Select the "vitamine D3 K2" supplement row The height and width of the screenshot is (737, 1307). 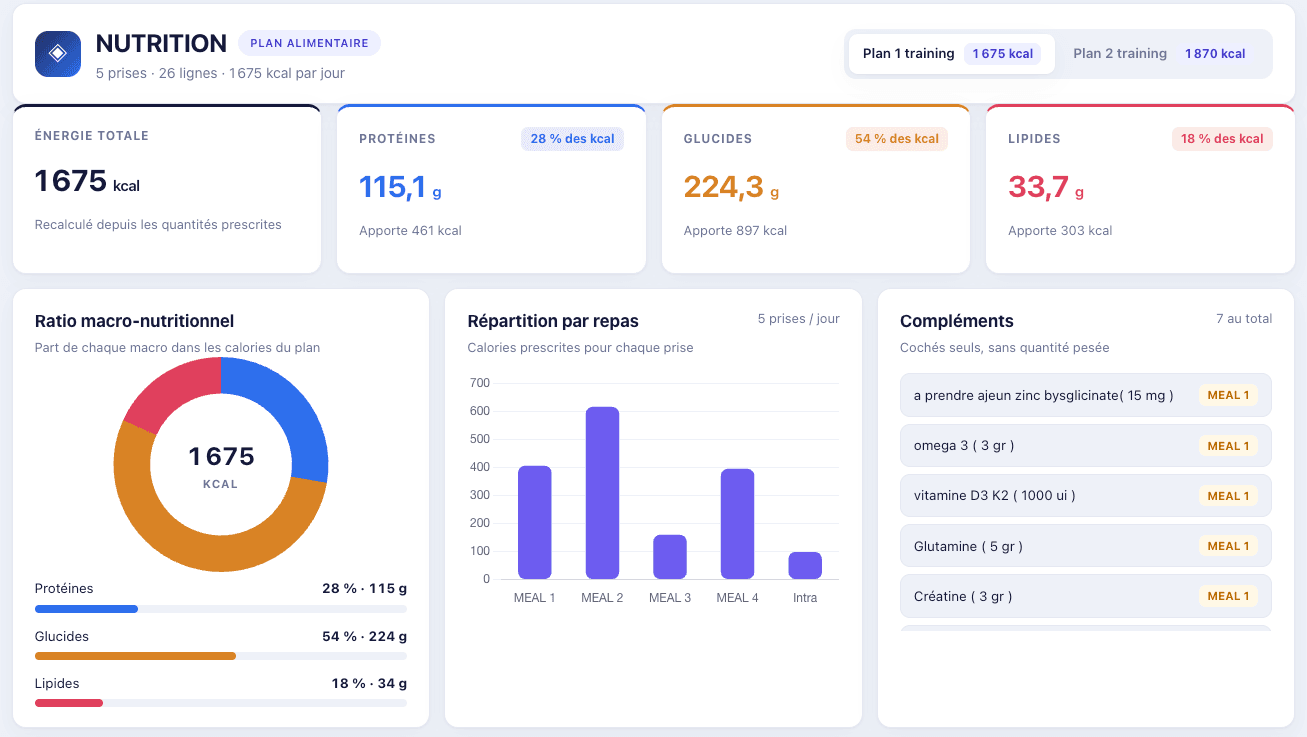point(1086,495)
